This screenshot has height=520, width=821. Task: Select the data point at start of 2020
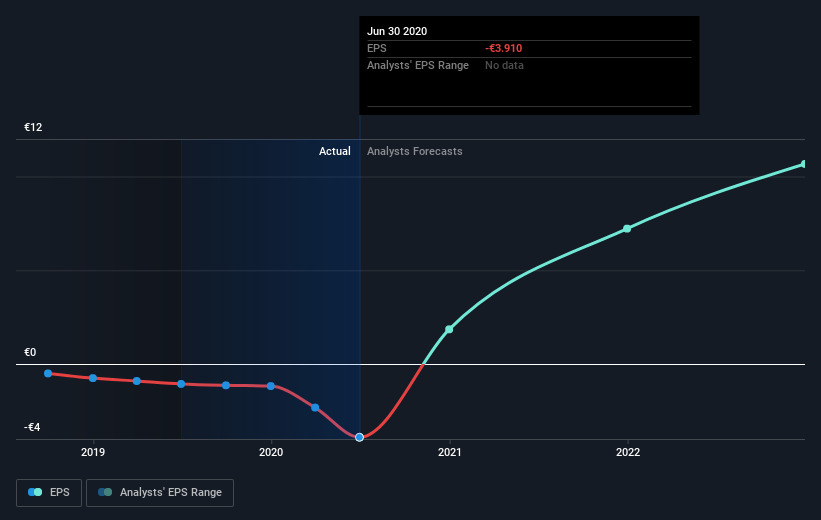(271, 386)
